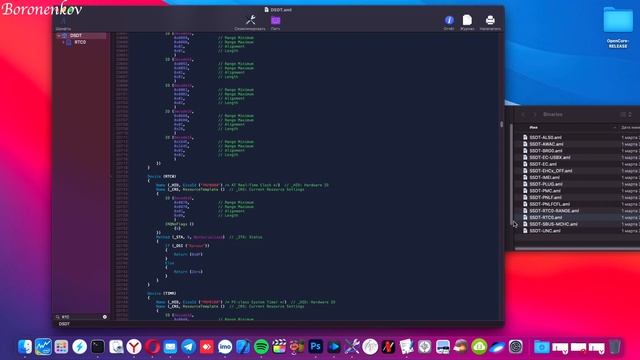
Task: Click the purple Patch icon in toolbar
Action: [276, 20]
